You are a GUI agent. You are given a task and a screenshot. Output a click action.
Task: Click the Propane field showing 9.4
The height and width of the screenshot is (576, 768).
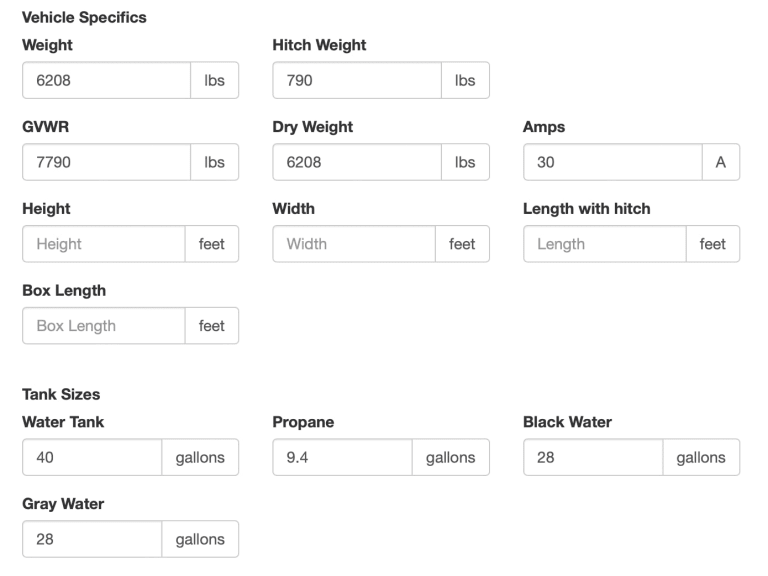342,457
